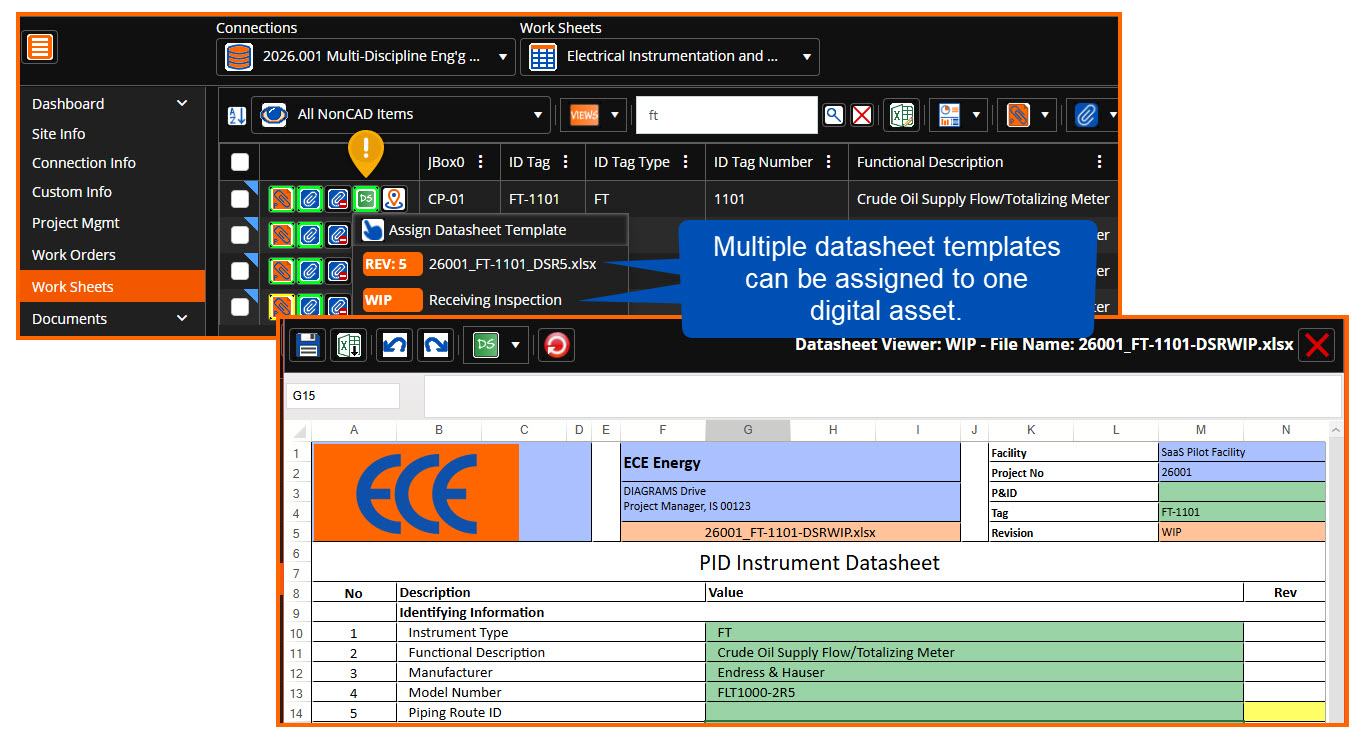Go to Connection Info in sidebar
The image size is (1356, 736).
(x=84, y=163)
